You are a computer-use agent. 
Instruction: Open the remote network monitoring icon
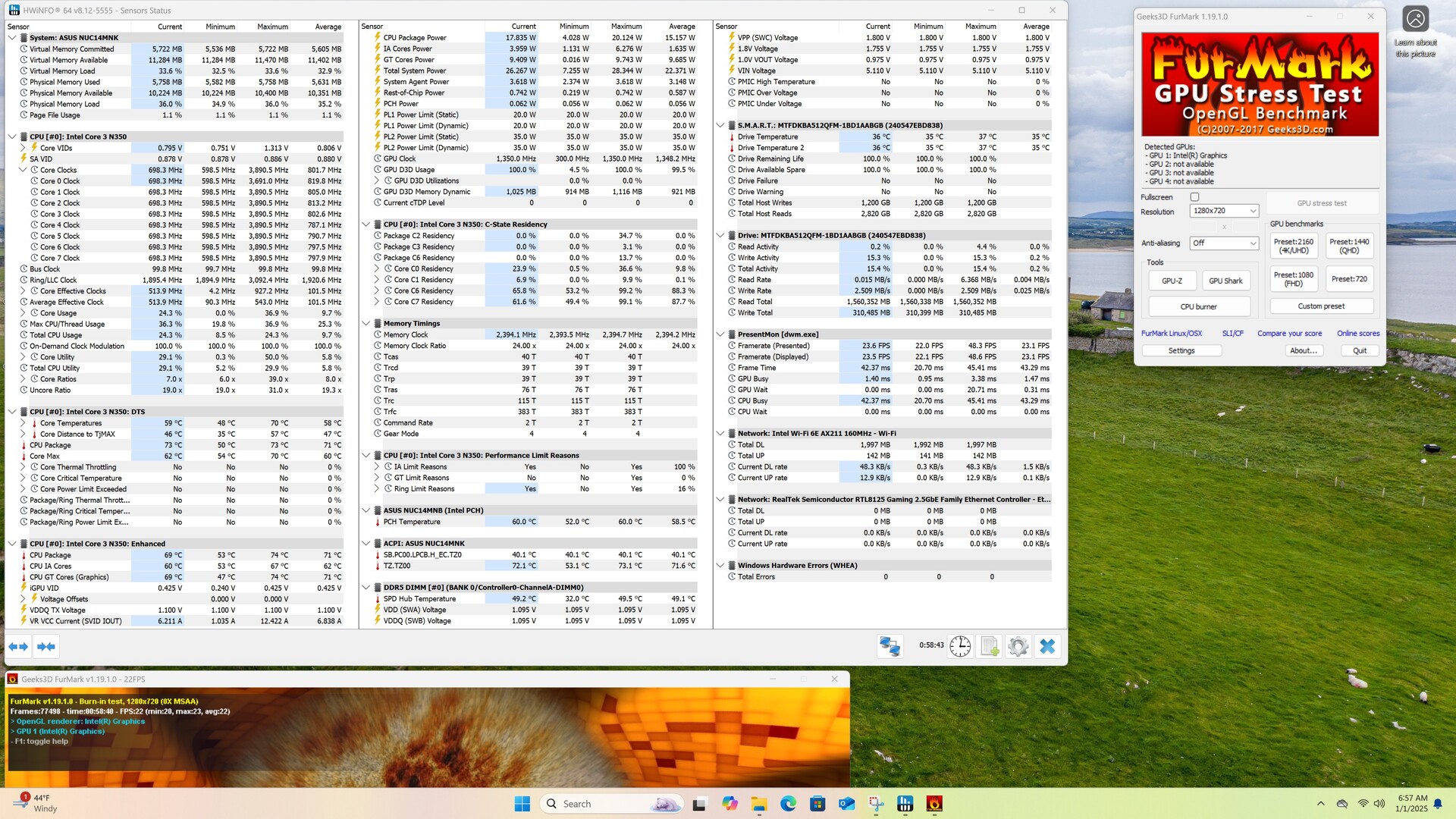(x=890, y=646)
